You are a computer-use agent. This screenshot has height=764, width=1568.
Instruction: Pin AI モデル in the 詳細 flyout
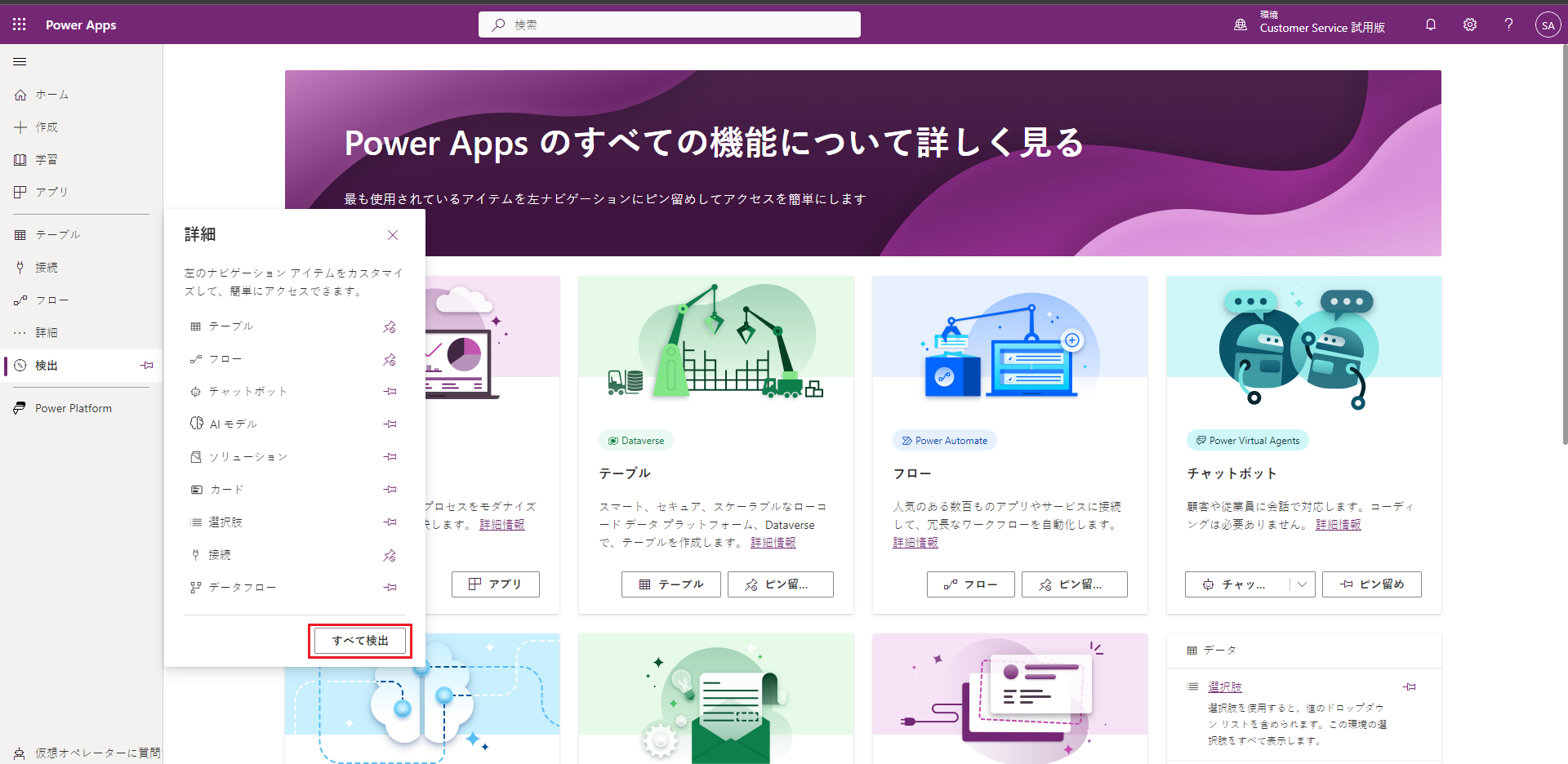(390, 424)
